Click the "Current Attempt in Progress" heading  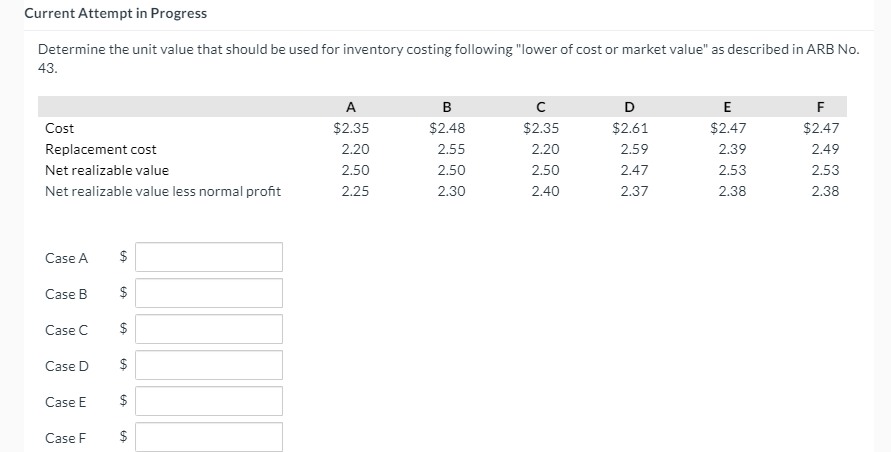pos(116,13)
